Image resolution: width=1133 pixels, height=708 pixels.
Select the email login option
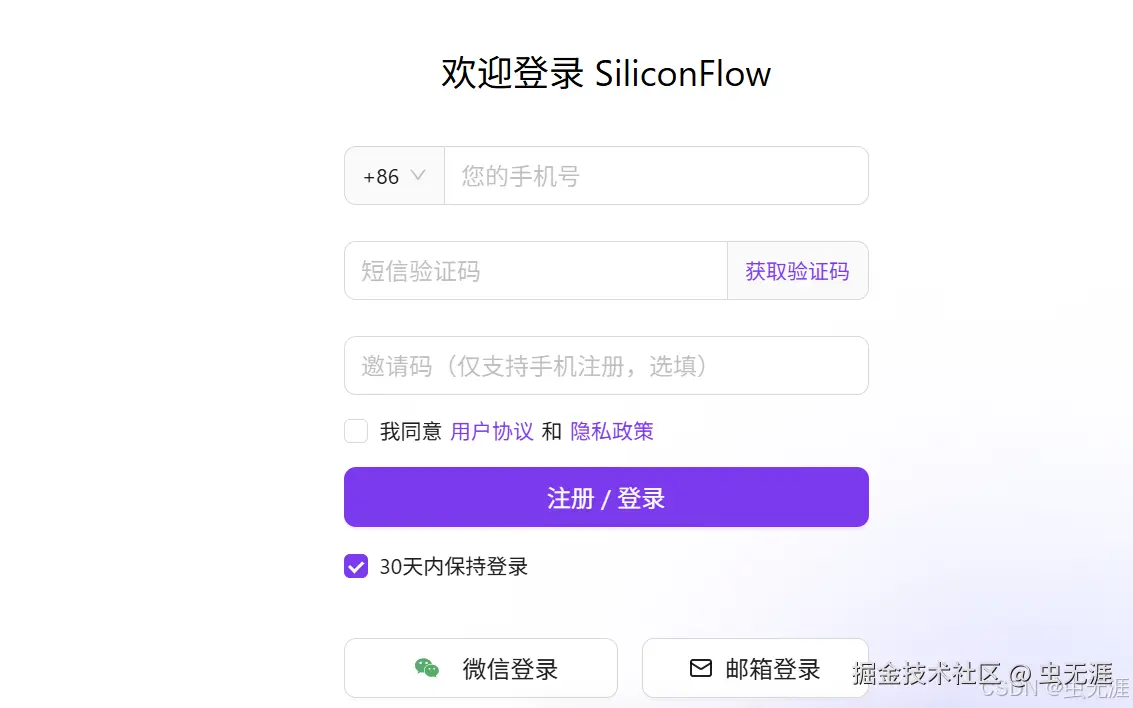tap(755, 668)
